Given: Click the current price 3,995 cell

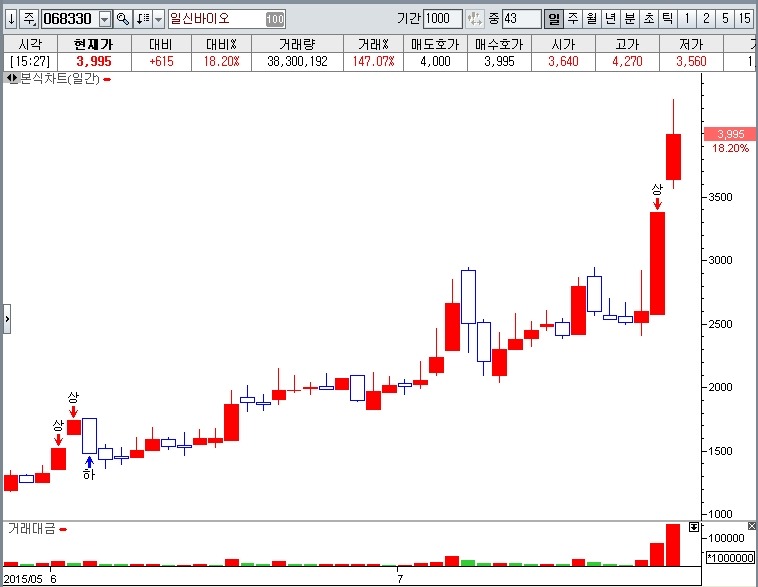Looking at the screenshot, I should point(94,61).
